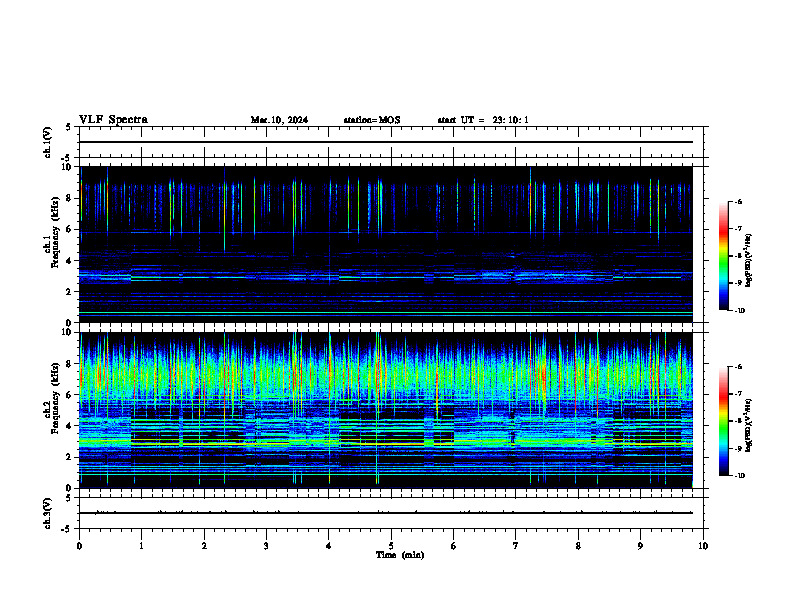792x612 pixels.
Task: Click the "Time (min)" axis label
Action: coord(400,555)
